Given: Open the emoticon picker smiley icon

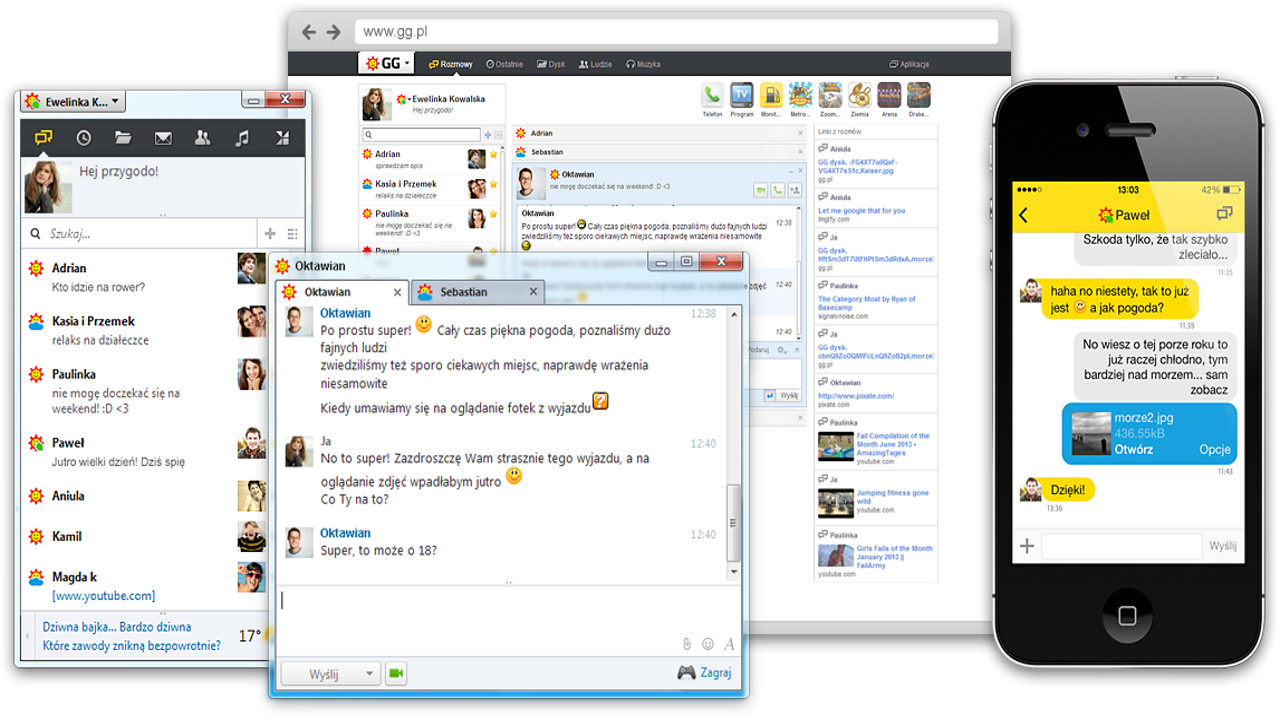Looking at the screenshot, I should 708,644.
